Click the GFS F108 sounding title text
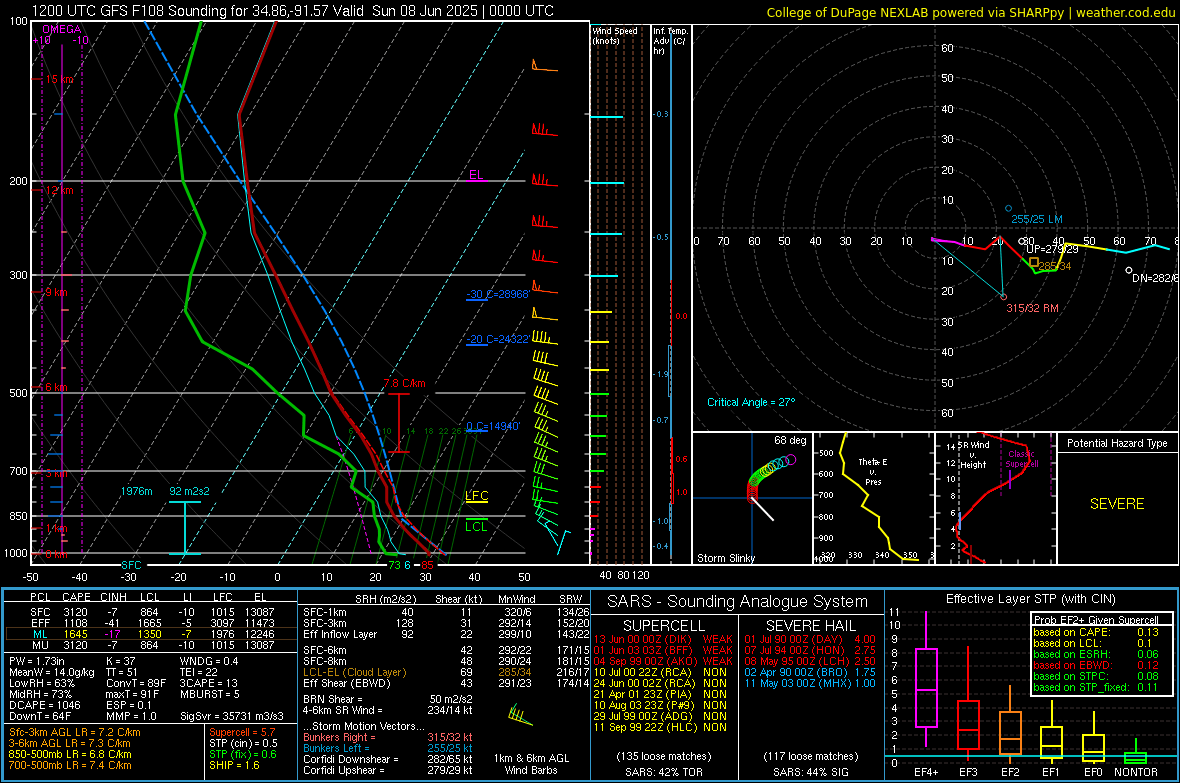 (x=293, y=11)
